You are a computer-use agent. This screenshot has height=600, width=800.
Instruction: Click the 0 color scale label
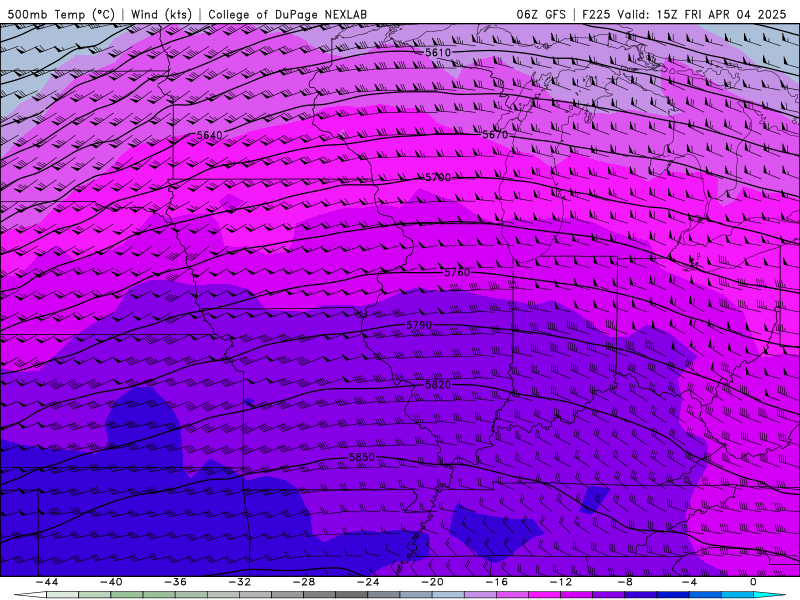point(753,582)
